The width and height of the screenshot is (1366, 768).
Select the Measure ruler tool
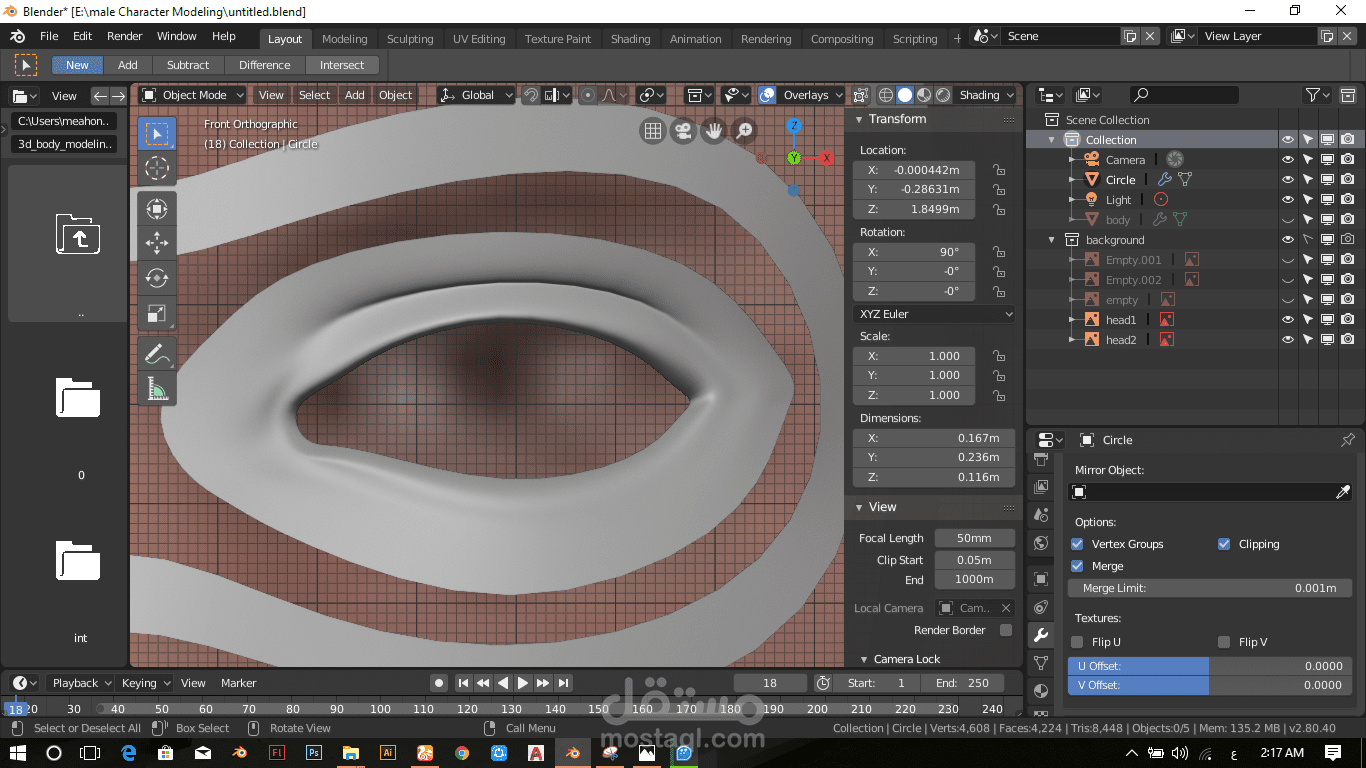click(157, 389)
